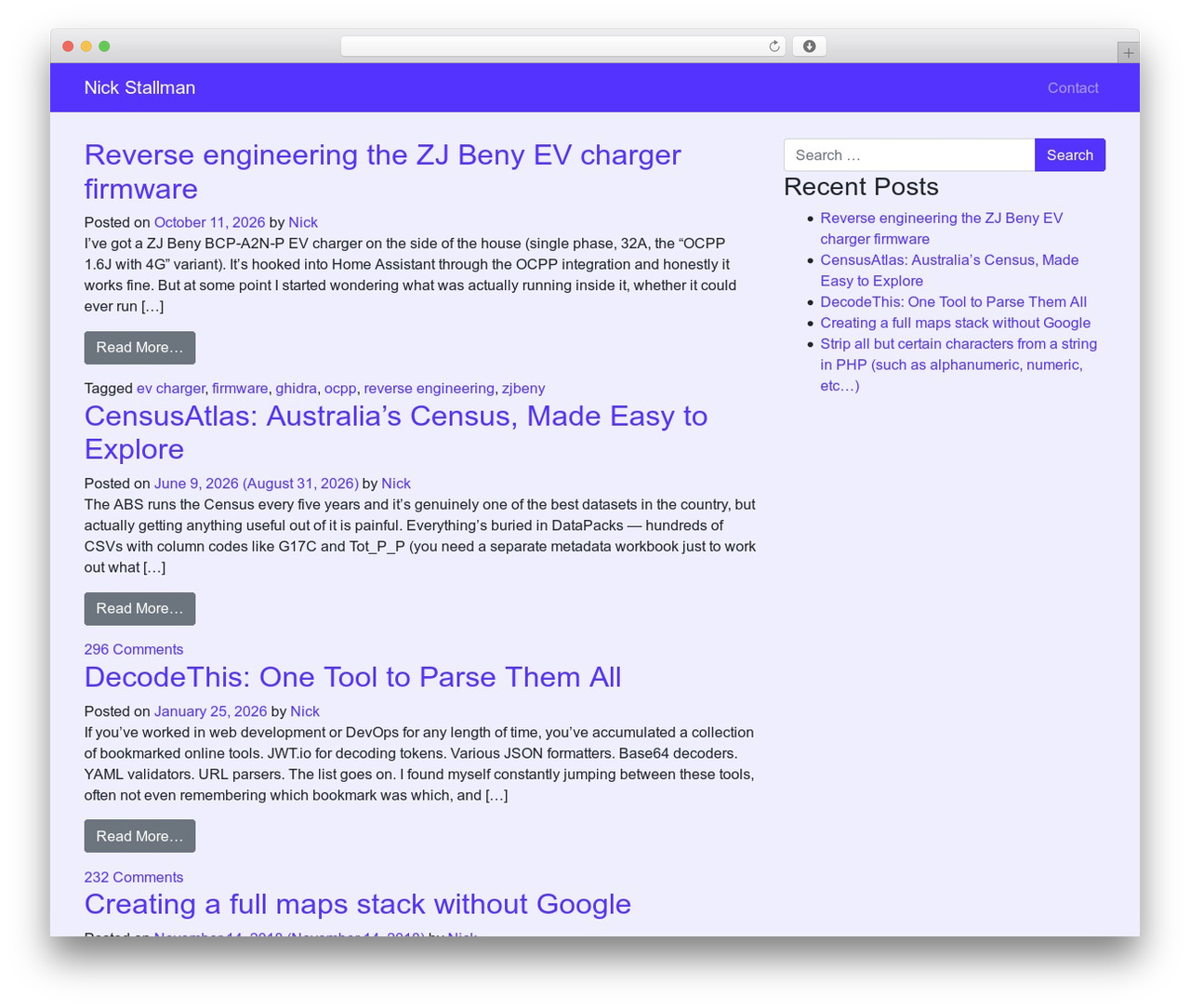Image resolution: width=1190 pixels, height=1008 pixels.
Task: Open the October 11, 2026 date link
Action: (209, 222)
